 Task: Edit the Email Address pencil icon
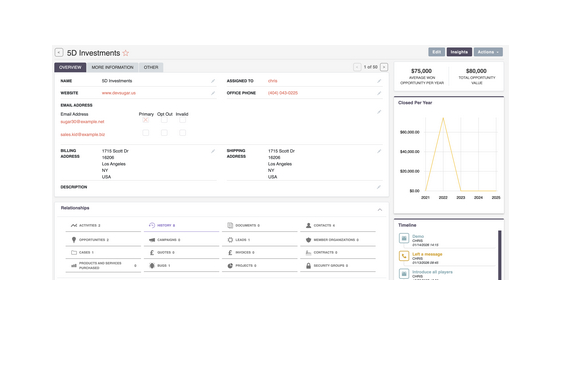(379, 112)
